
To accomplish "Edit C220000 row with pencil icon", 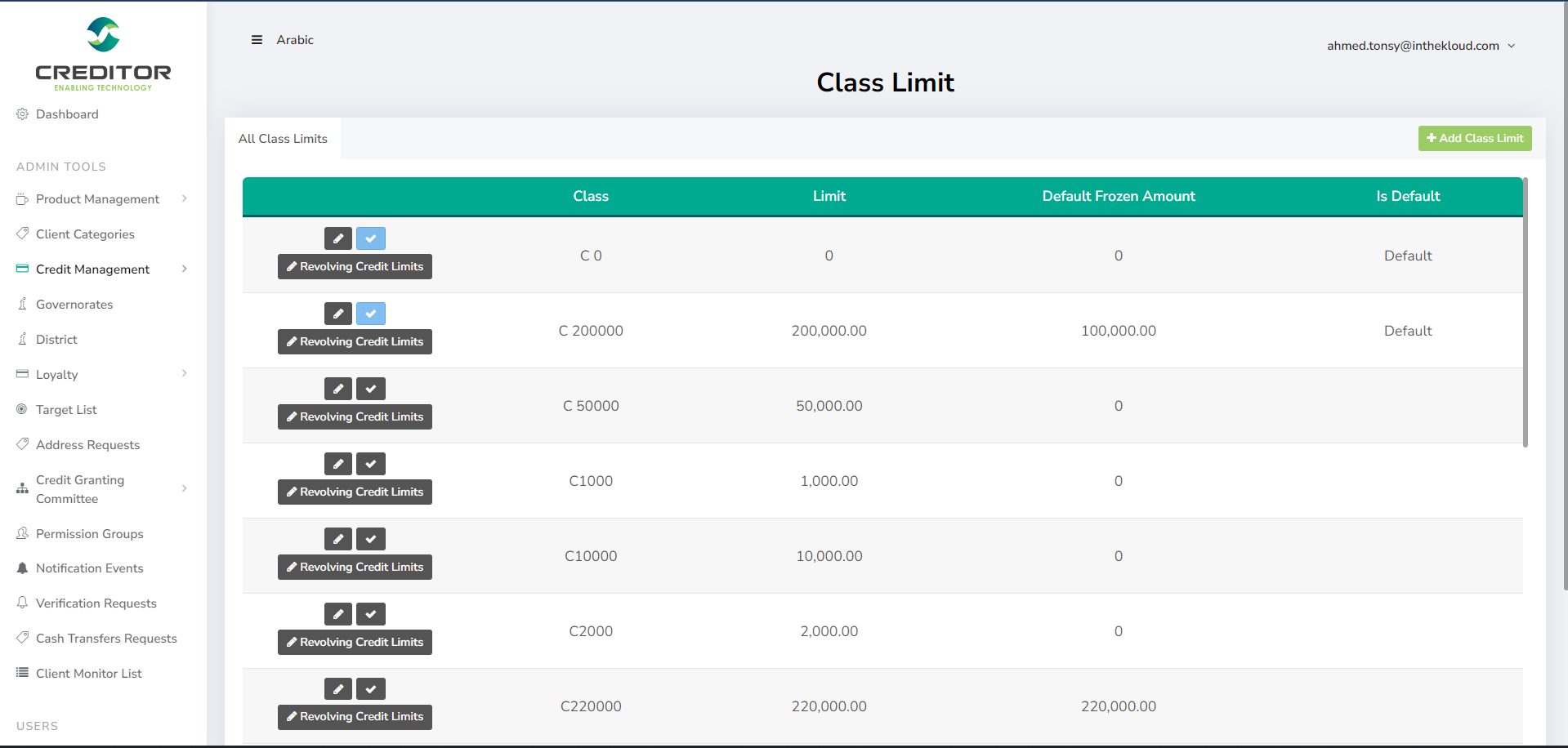I will tap(337, 689).
